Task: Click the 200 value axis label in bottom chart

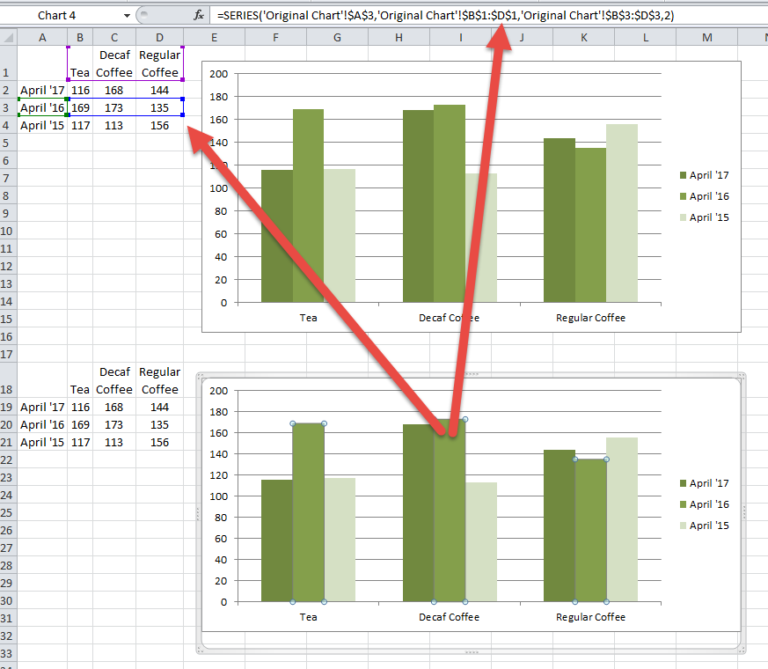Action: pyautogui.click(x=218, y=391)
